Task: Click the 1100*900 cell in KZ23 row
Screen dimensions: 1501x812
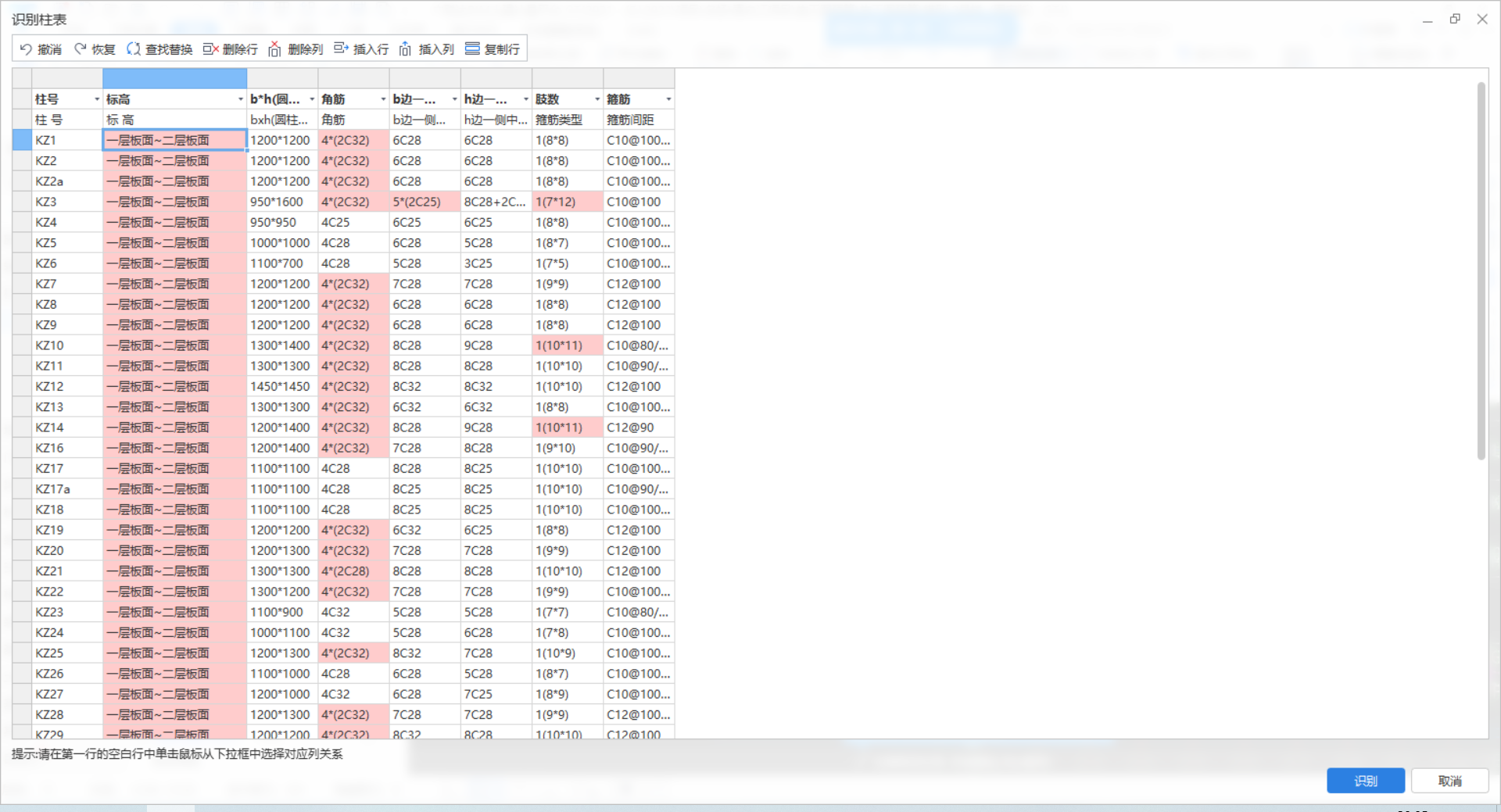Action: [x=282, y=612]
